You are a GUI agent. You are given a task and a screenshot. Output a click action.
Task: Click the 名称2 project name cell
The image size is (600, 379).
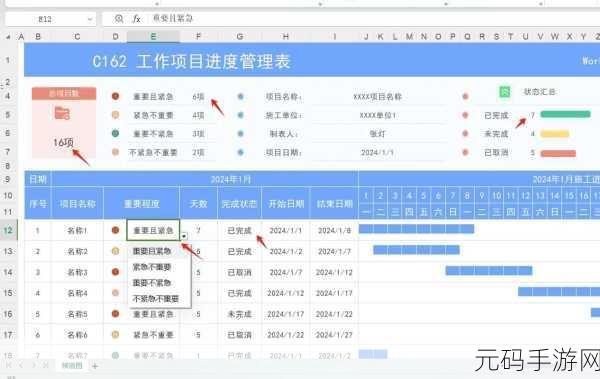77,252
